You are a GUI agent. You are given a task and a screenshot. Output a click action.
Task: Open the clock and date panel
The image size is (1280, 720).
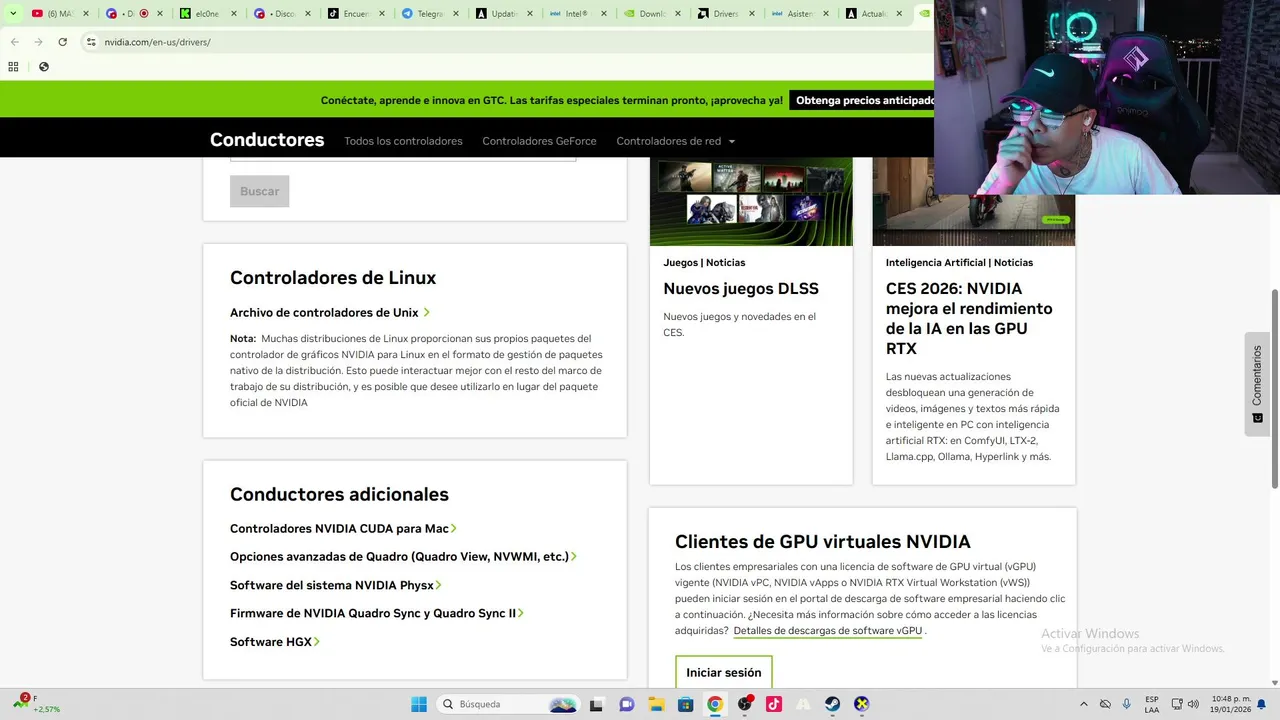[x=1230, y=704]
